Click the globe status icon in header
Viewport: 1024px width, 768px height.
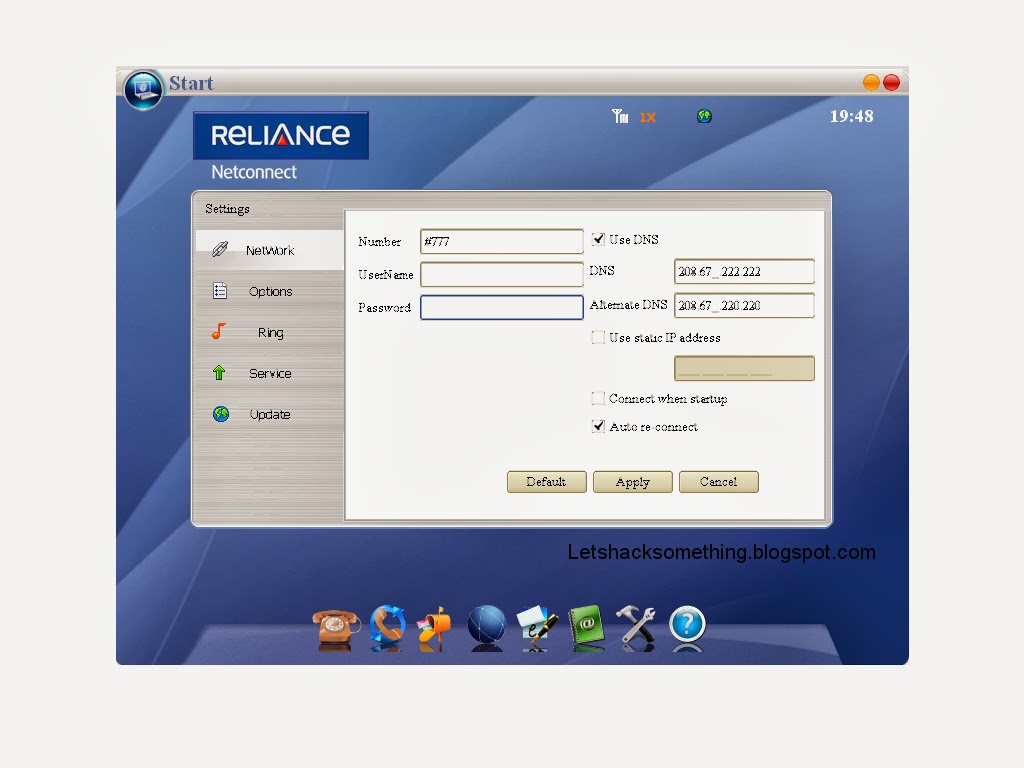tap(704, 116)
